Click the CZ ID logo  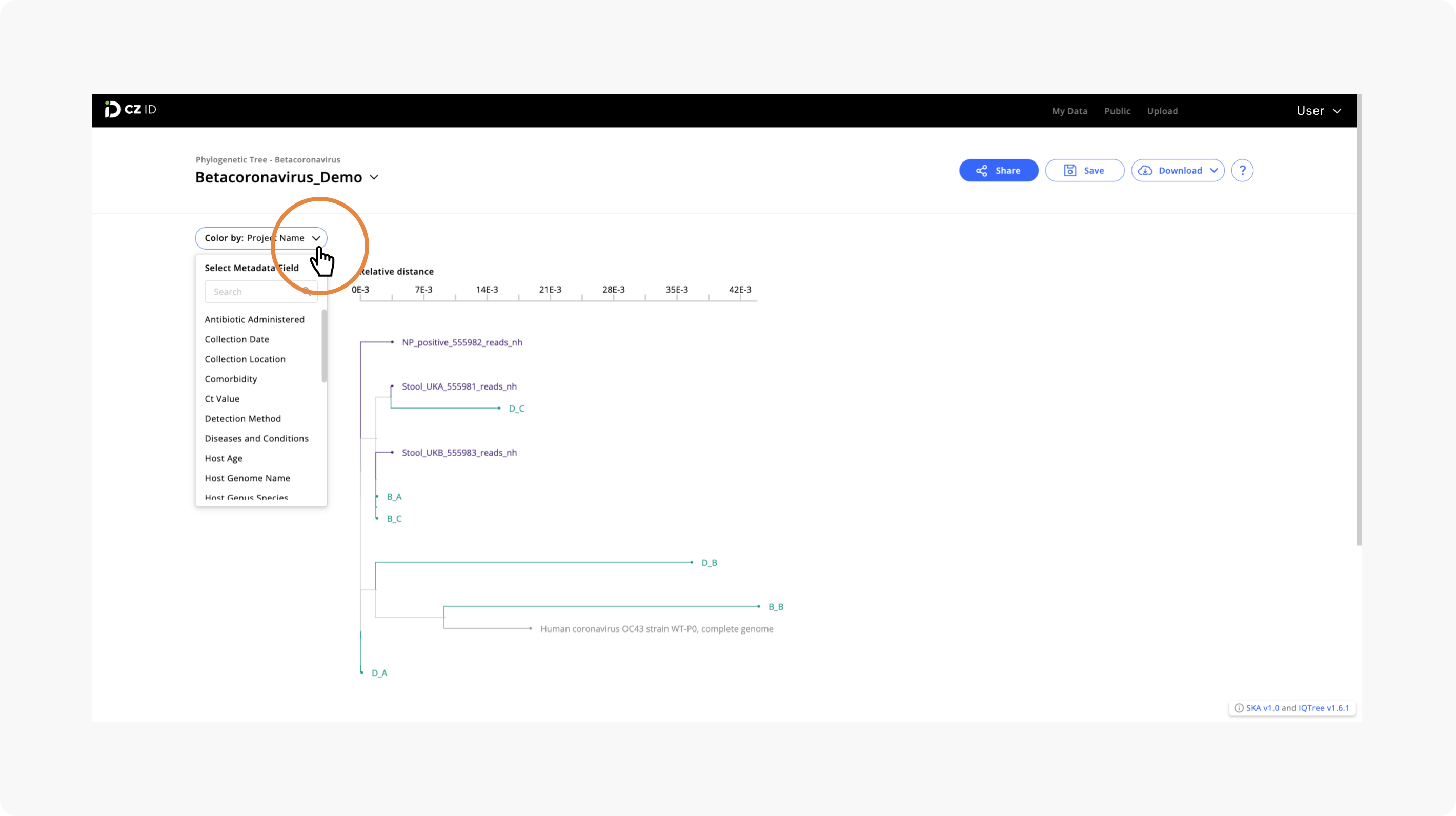tap(131, 109)
